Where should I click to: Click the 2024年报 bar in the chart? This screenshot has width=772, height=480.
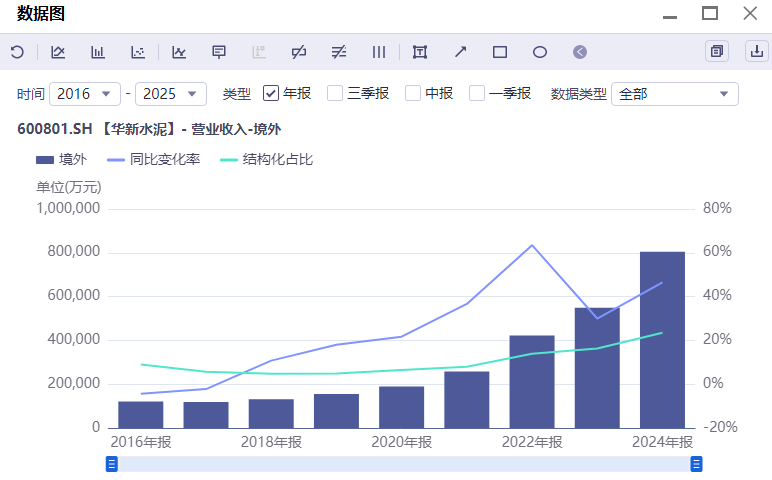pos(662,340)
